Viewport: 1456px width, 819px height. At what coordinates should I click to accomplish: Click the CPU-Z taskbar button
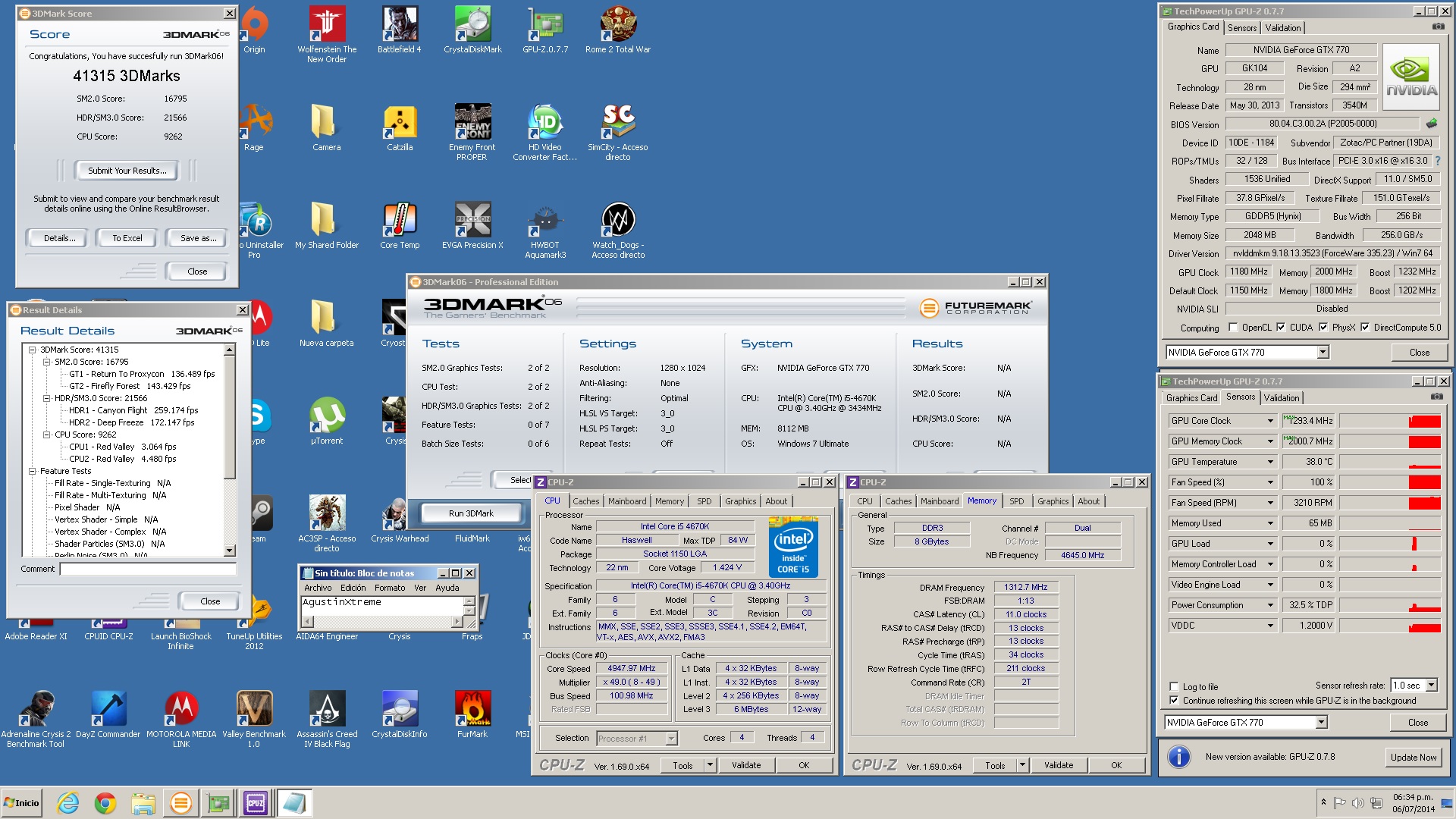tap(255, 803)
